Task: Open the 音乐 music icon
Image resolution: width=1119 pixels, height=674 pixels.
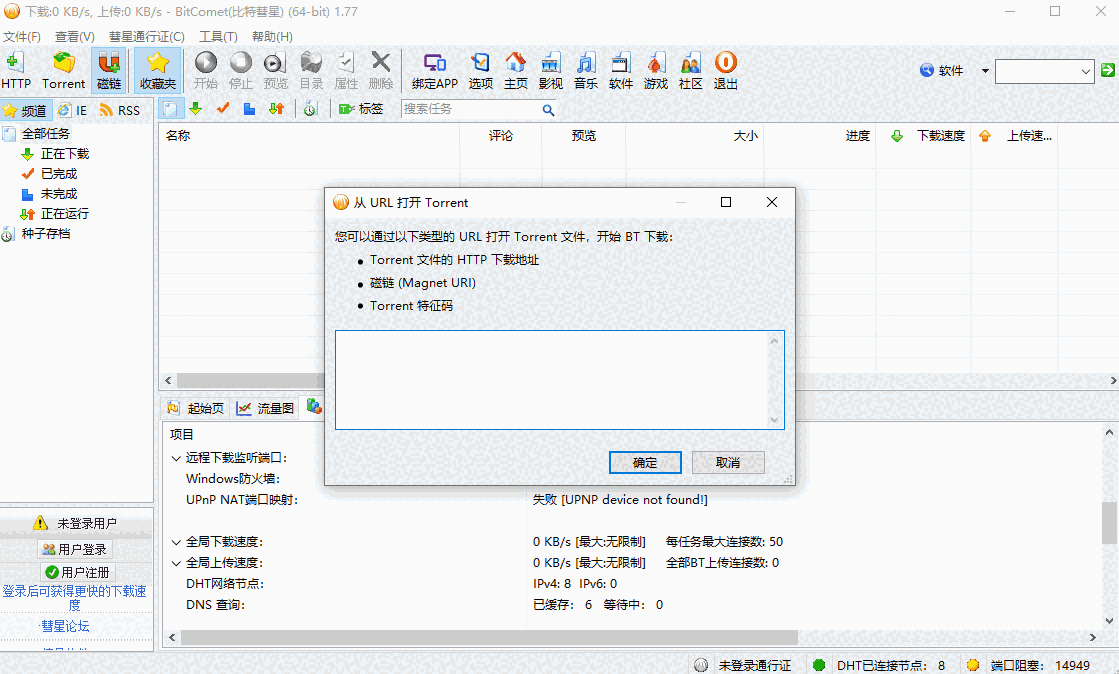Action: point(585,70)
